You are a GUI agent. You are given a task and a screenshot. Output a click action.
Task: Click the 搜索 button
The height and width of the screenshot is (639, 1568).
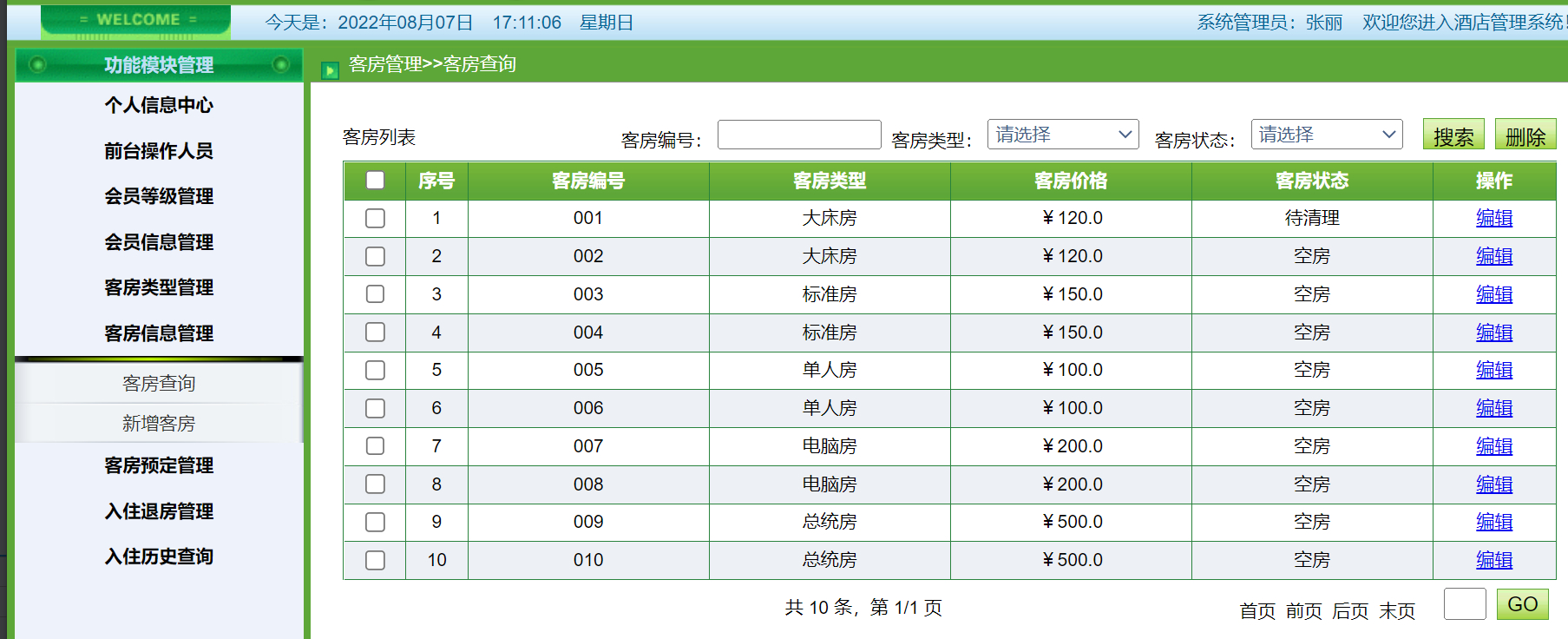1453,135
